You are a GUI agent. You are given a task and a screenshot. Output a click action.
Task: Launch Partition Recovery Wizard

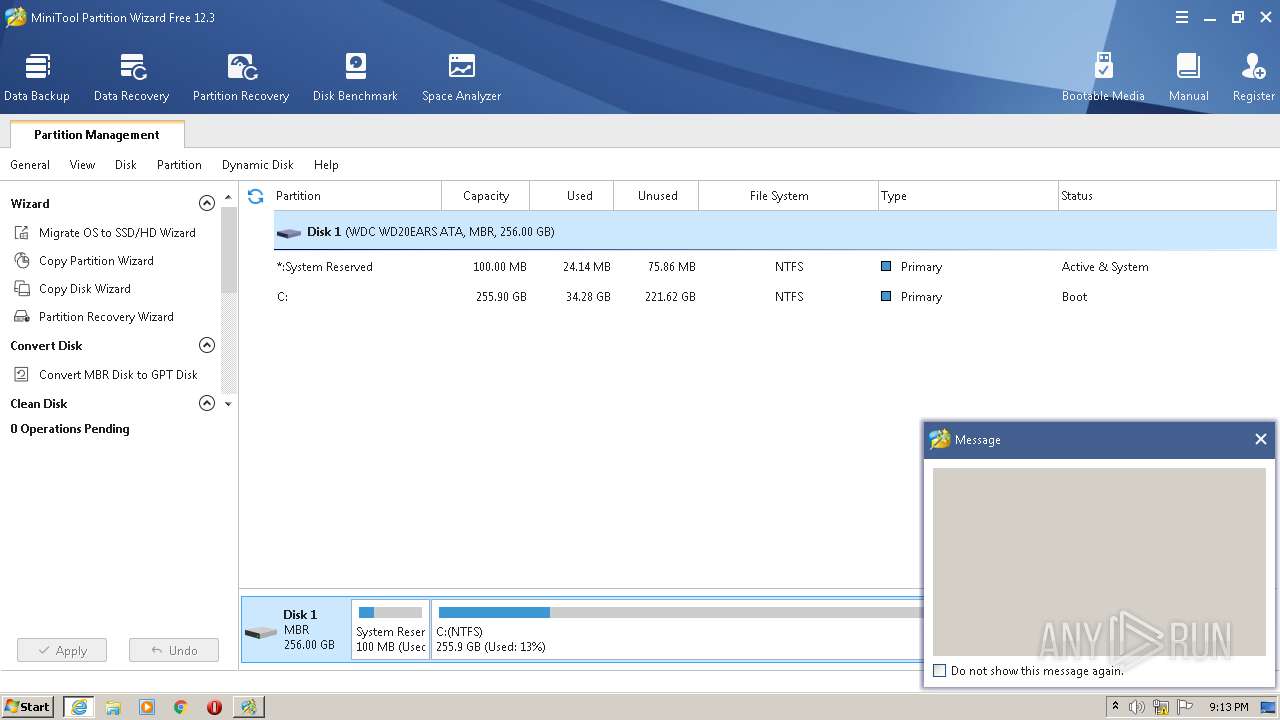point(106,317)
